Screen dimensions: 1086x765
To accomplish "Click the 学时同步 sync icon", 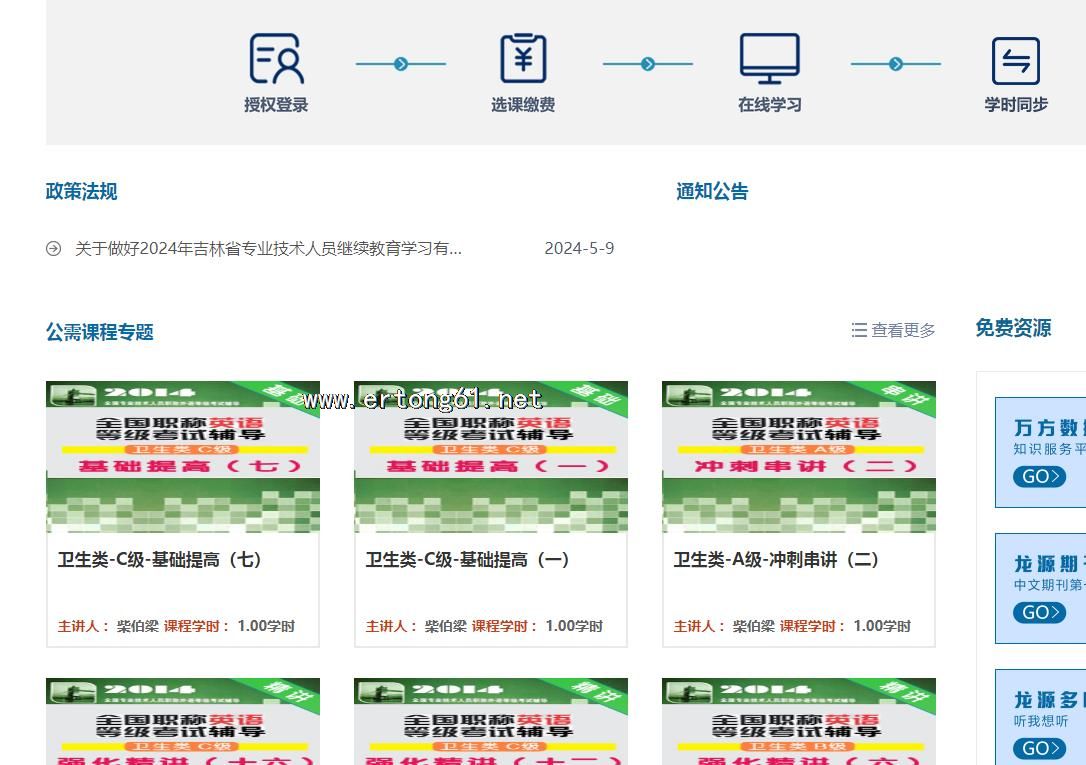I will point(1015,61).
